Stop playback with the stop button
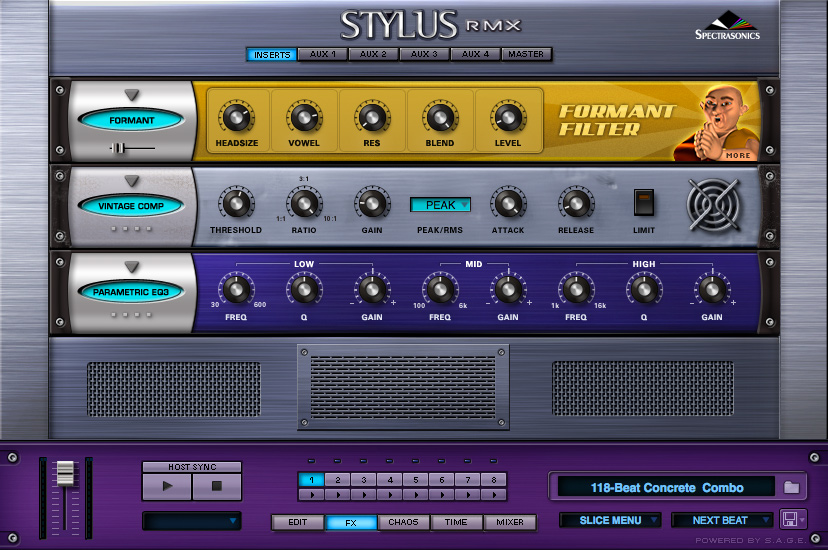The image size is (828, 550). coord(217,486)
